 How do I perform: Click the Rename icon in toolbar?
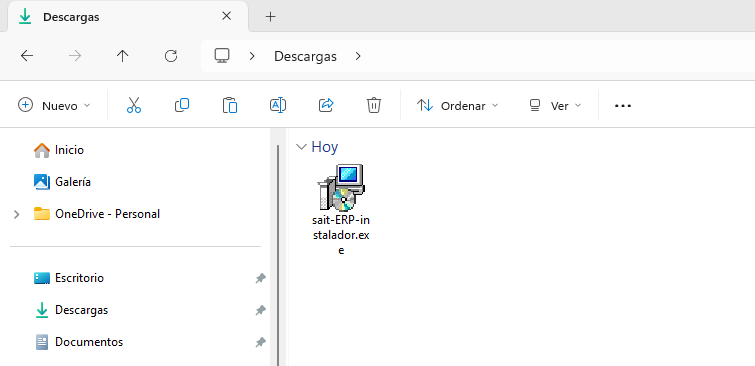(278, 105)
